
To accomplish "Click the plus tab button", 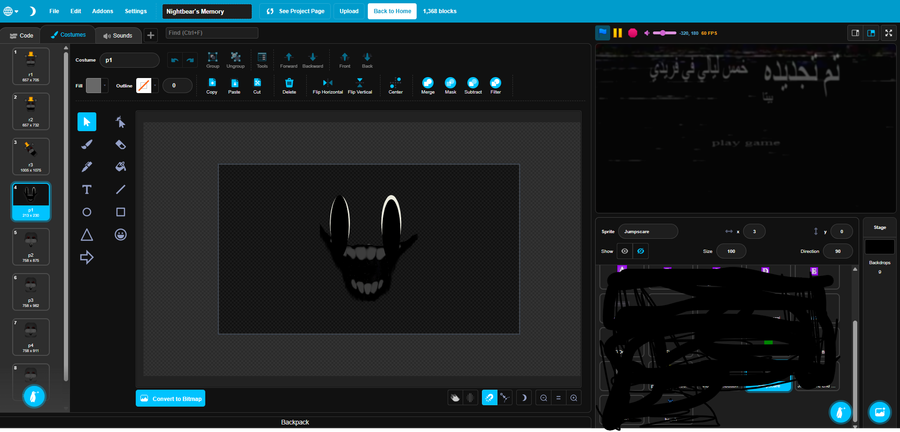I will [150, 35].
